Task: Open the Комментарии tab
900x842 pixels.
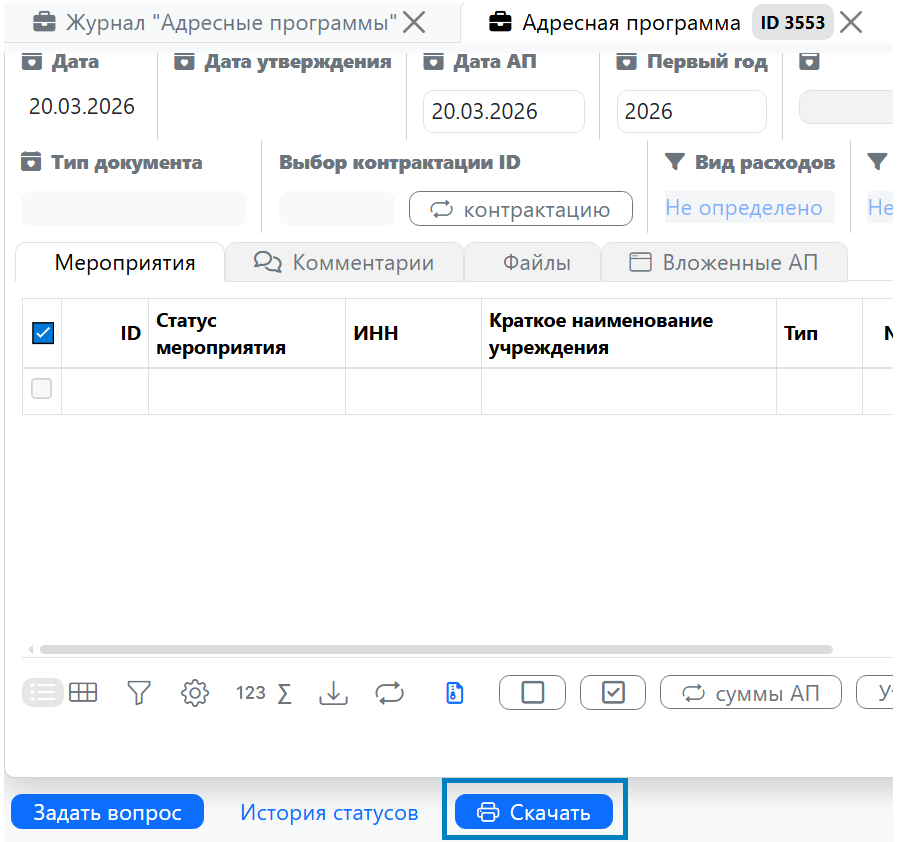Action: click(344, 263)
